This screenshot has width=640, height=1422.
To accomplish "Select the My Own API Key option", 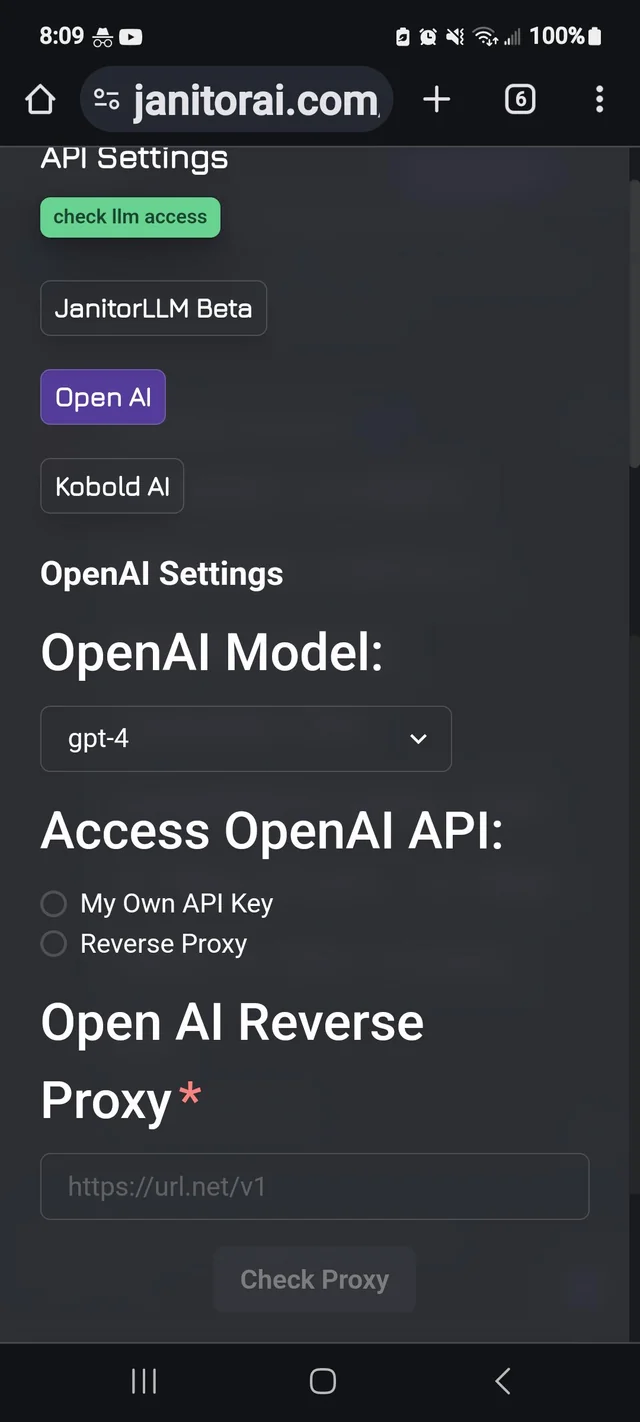I will pyautogui.click(x=54, y=904).
